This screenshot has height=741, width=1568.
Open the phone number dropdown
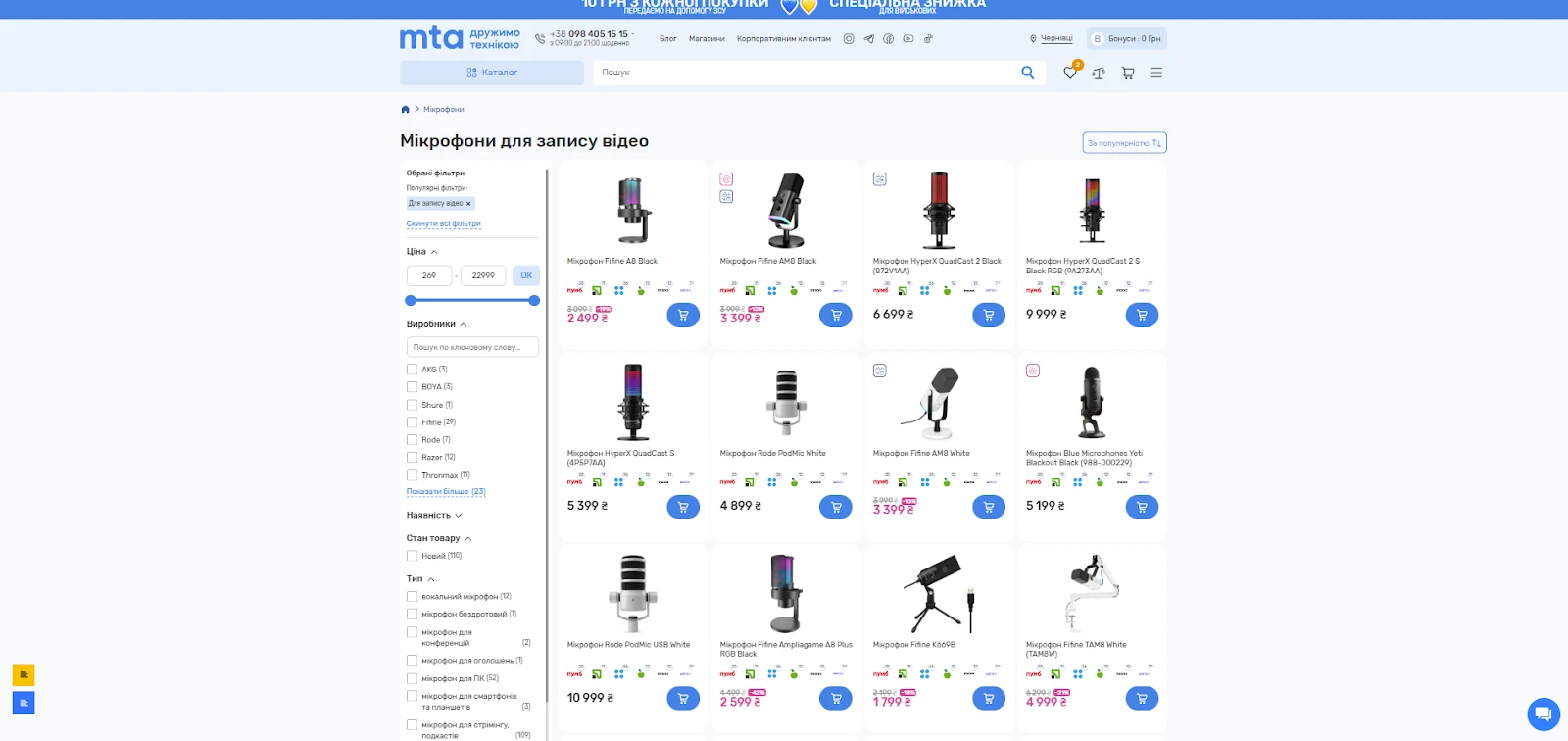click(x=592, y=34)
